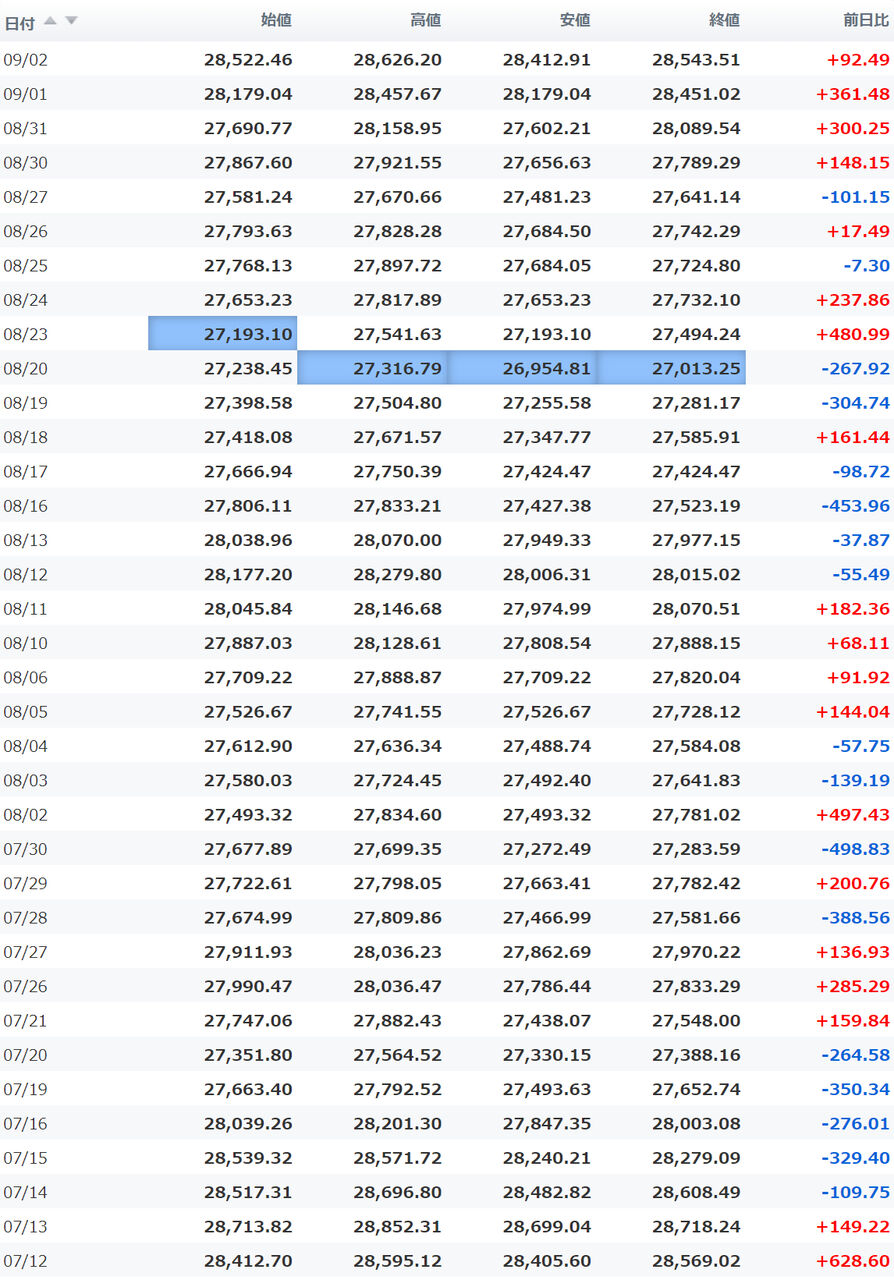Select opening price 27,666.94 on 08/17

coord(248,472)
